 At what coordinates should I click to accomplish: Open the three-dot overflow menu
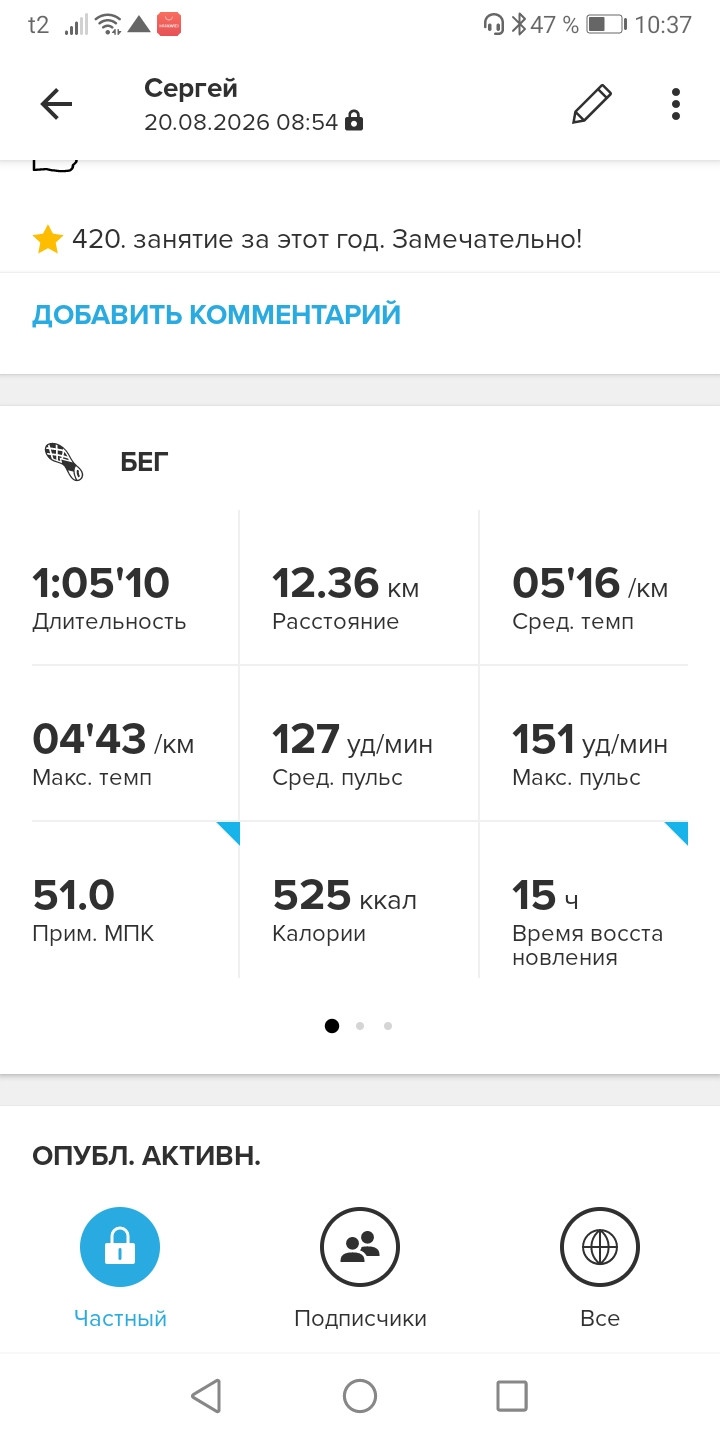click(676, 104)
